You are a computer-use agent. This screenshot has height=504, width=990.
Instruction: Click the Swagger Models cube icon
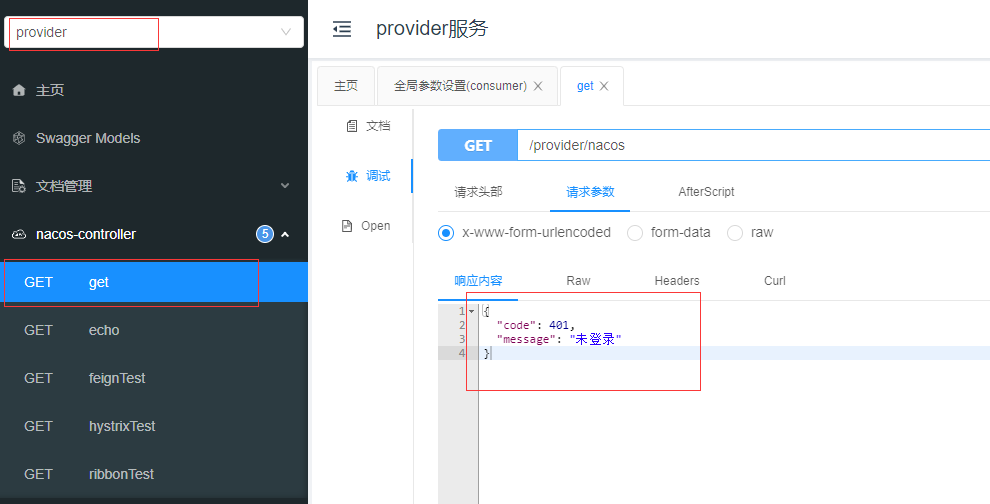tap(19, 138)
